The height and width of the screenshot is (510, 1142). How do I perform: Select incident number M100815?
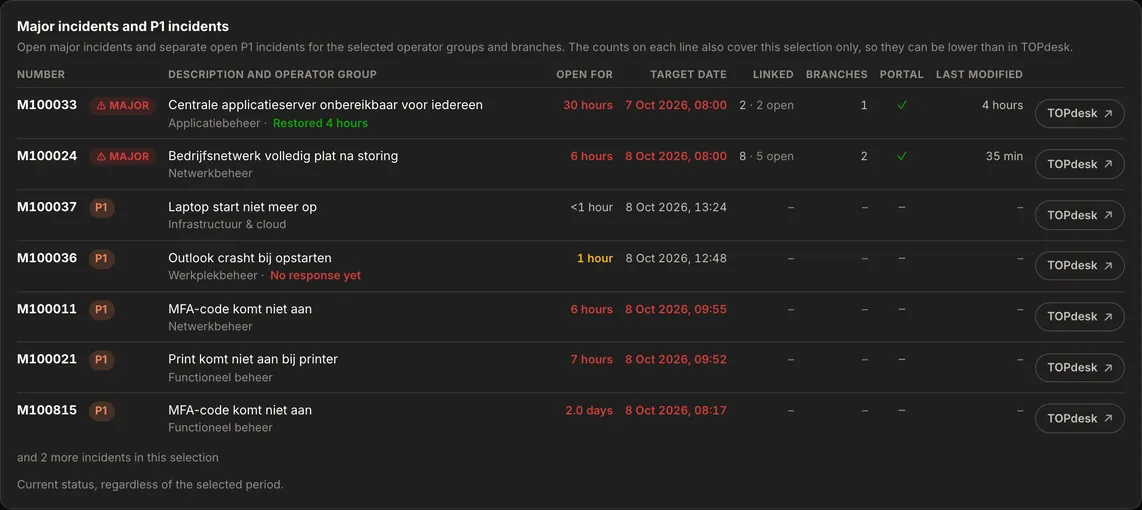pos(47,410)
